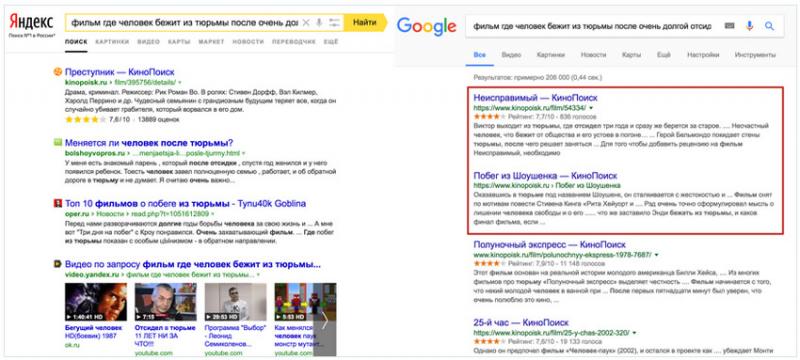Play Отсидел в тюрьме 11 лет thumbnail

[x=166, y=302]
